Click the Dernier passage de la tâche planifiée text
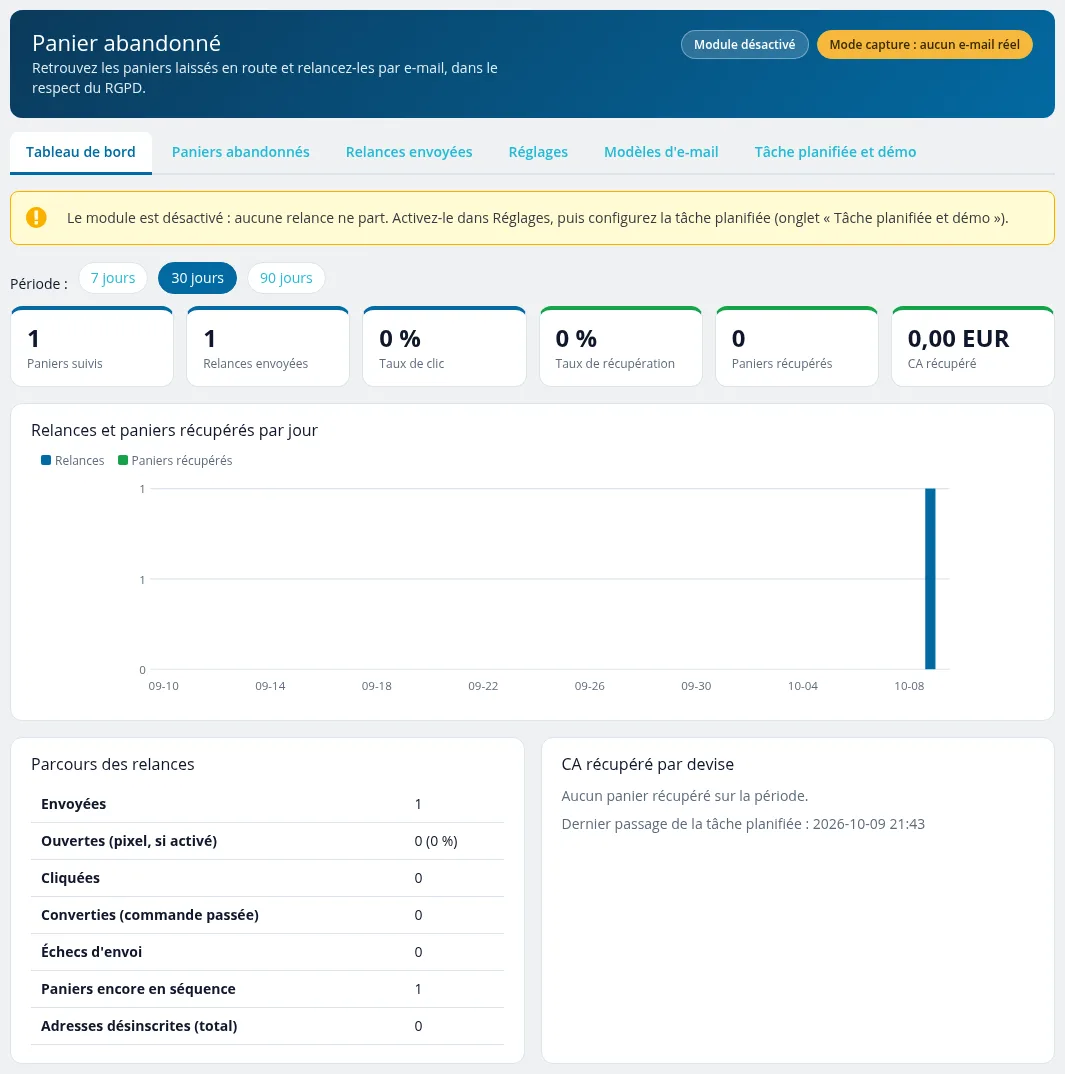This screenshot has height=1074, width=1065. [743, 824]
